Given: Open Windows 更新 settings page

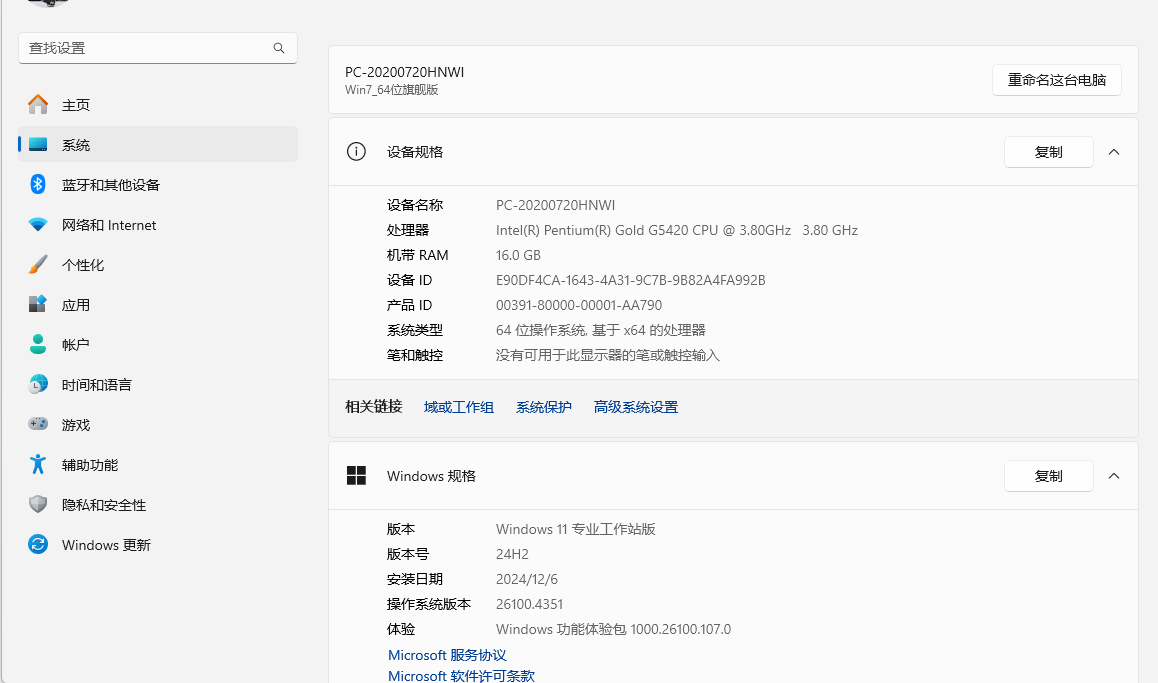Looking at the screenshot, I should click(x=158, y=544).
